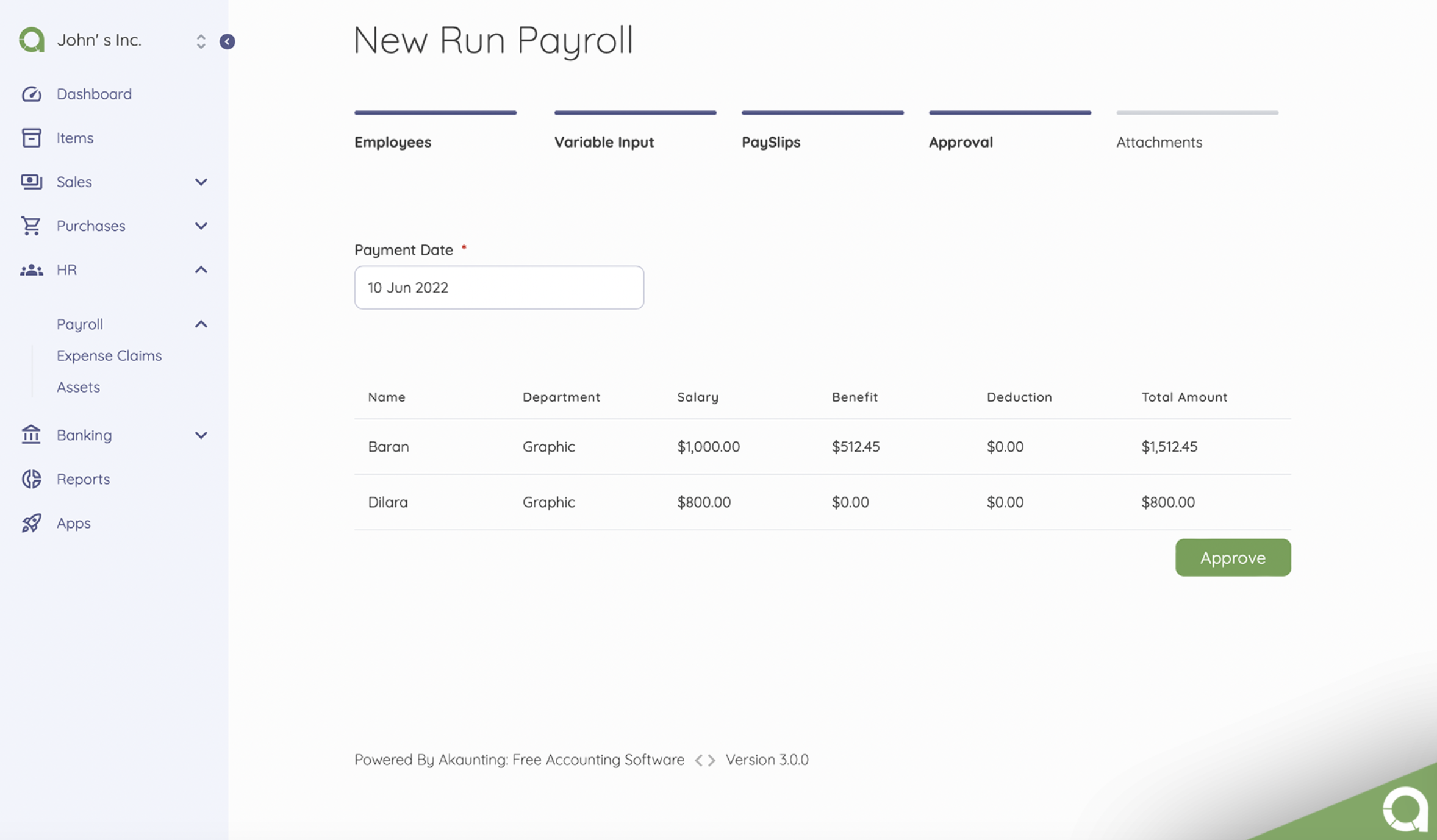The height and width of the screenshot is (840, 1437).
Task: Click the Items box icon in sidebar
Action: coord(31,138)
